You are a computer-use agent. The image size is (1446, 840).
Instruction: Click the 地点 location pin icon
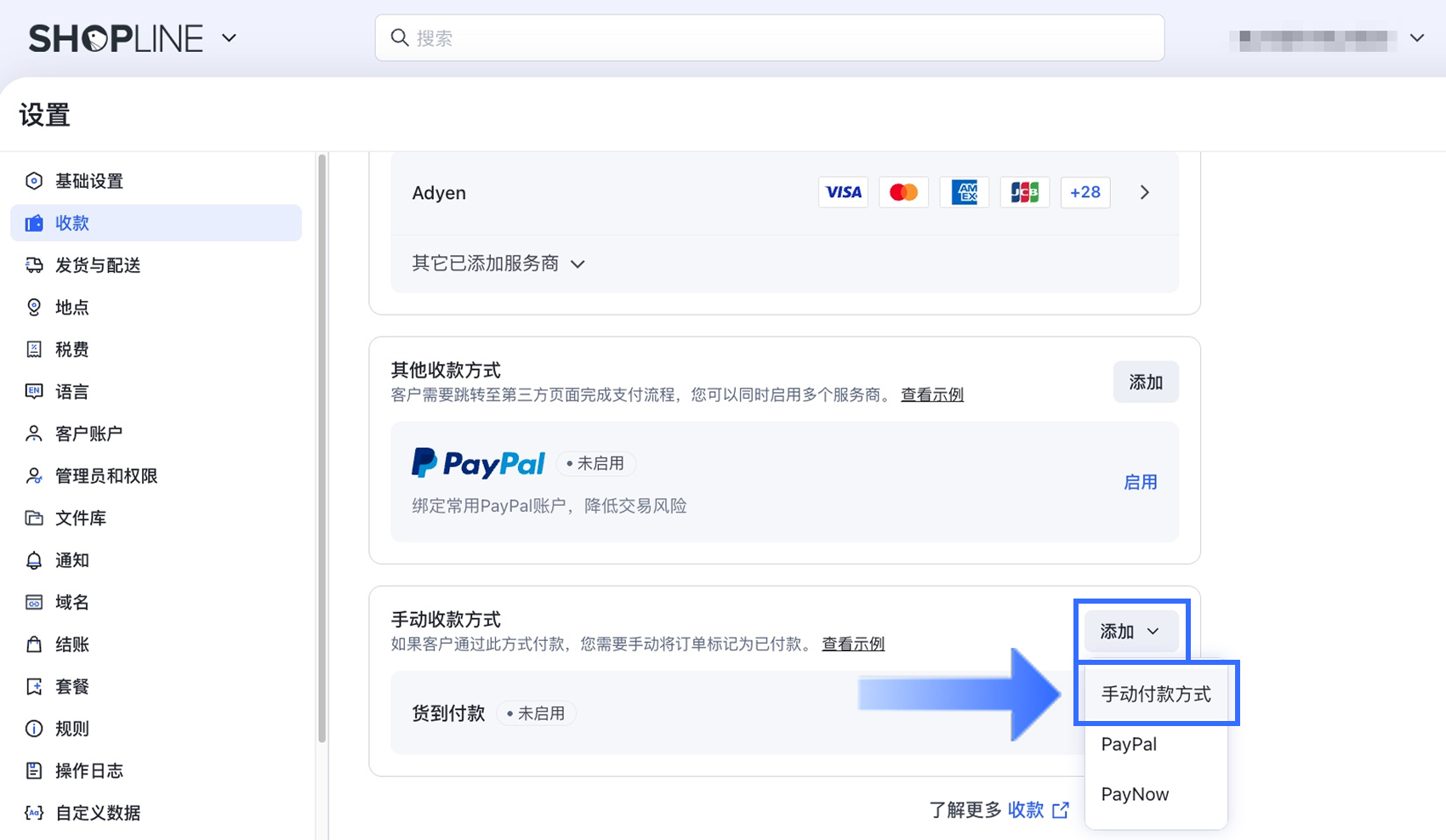[34, 307]
